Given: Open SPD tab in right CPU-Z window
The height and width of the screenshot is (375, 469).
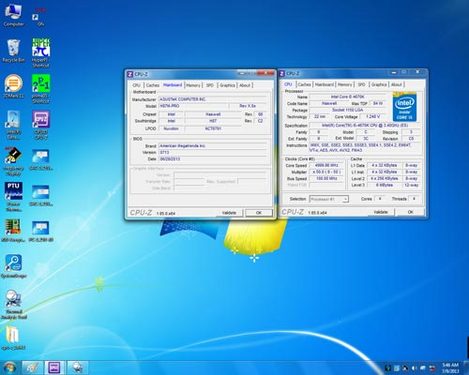Looking at the screenshot, I should [x=361, y=85].
